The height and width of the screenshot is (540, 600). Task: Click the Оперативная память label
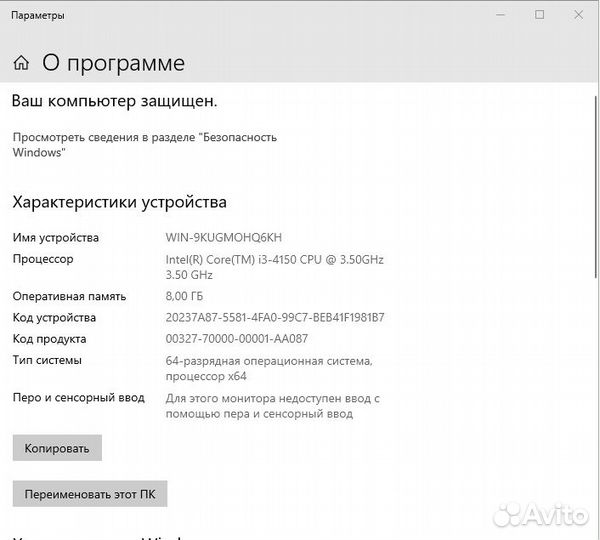tap(69, 296)
